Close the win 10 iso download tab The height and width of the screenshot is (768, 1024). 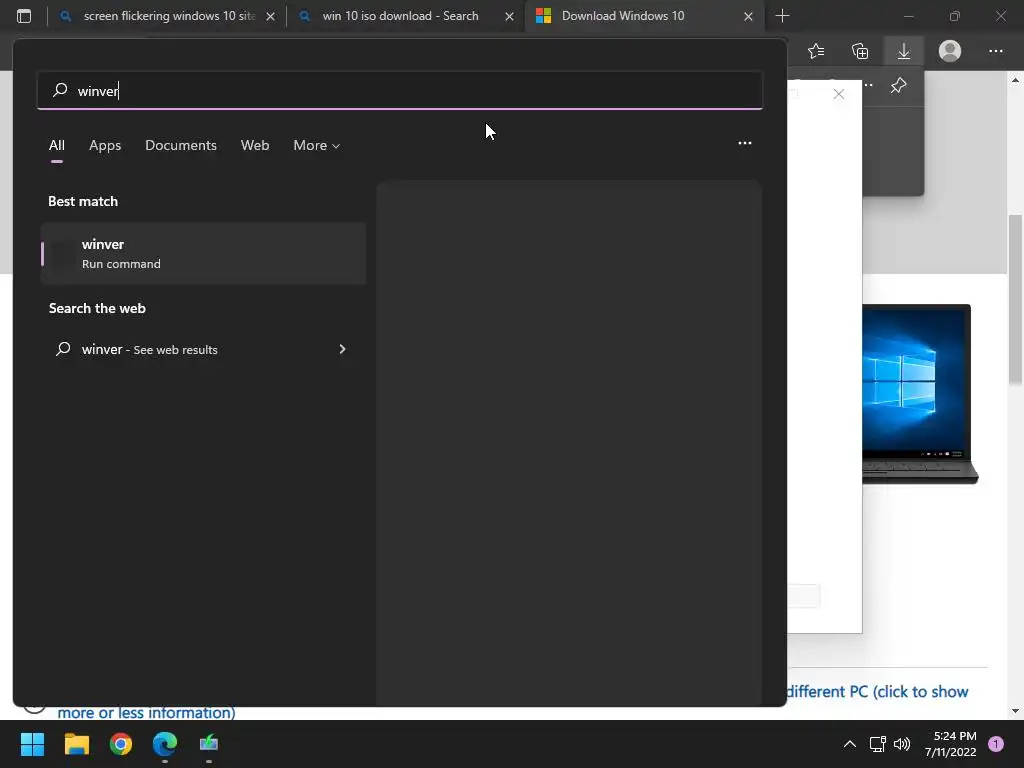[509, 16]
